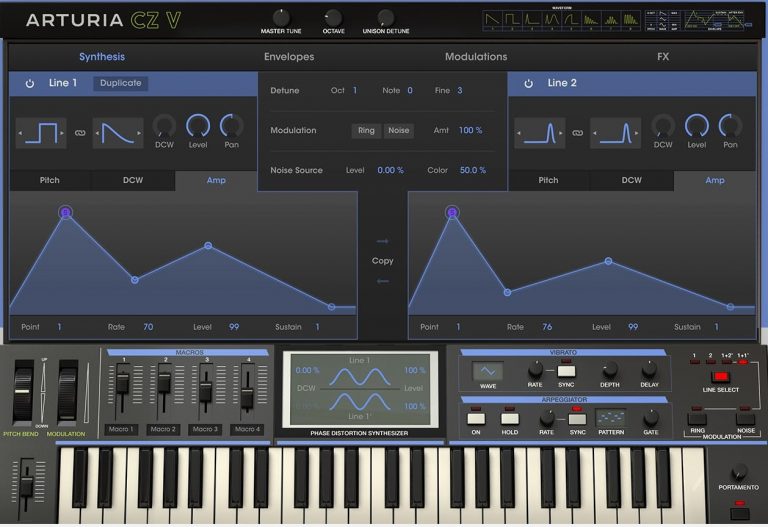The height and width of the screenshot is (527, 768).
Task: Click the arpeggiator Gate knob
Action: point(650,418)
